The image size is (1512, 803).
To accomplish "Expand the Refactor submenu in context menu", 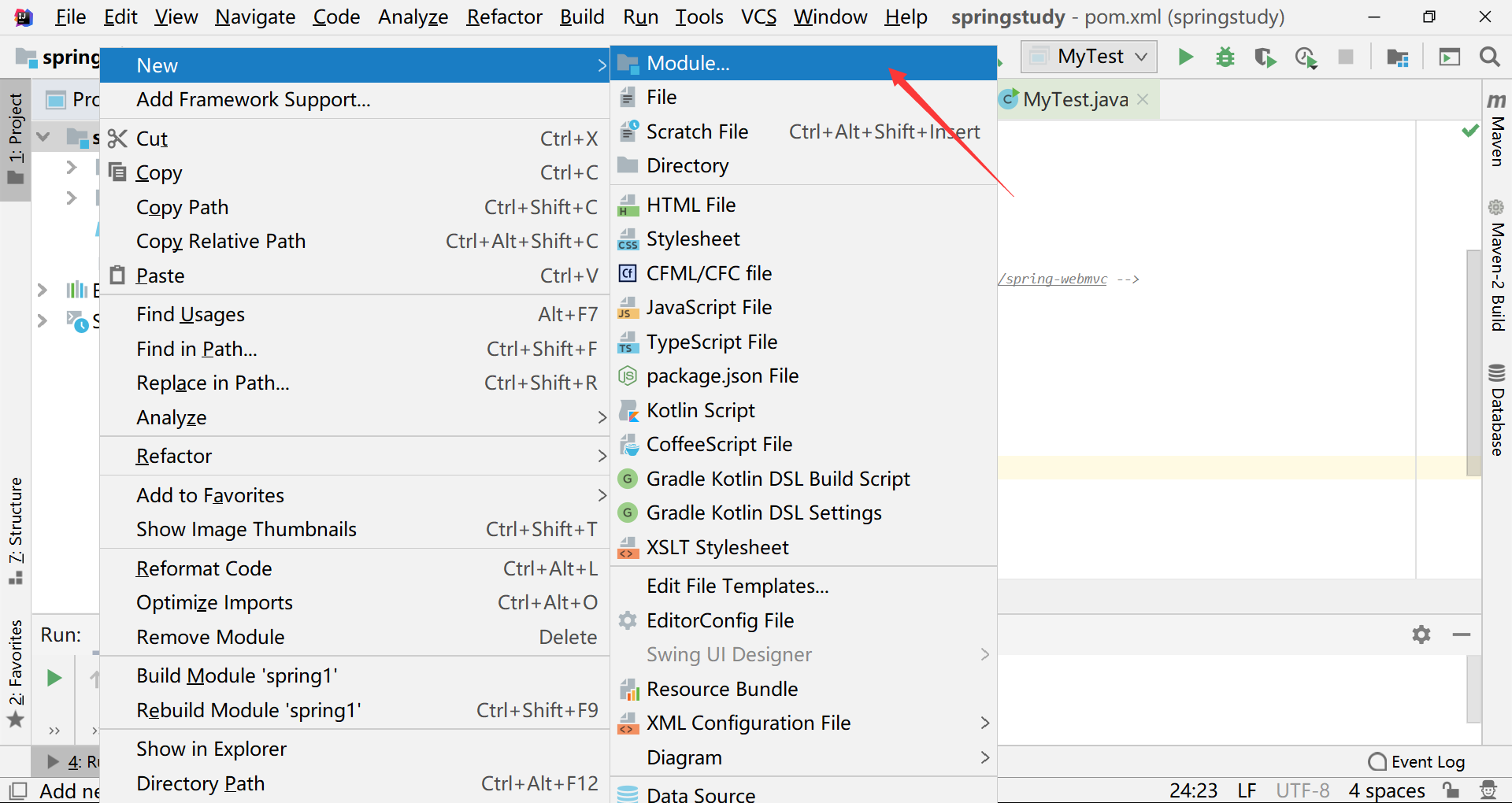I will pos(354,456).
